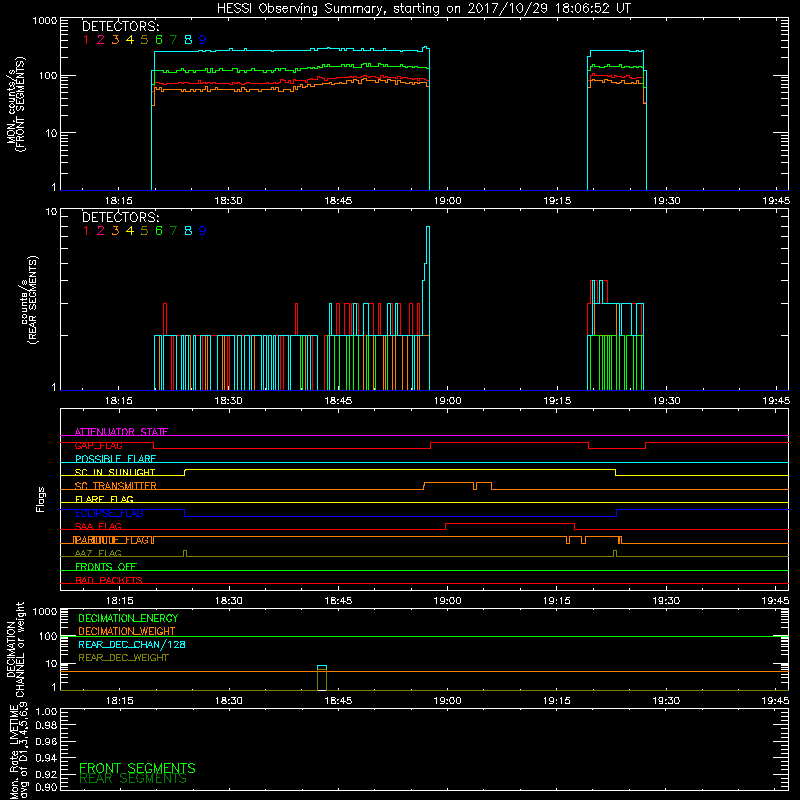This screenshot has width=800, height=800.
Task: Click 19:00 tick label under front segments plot
Action: tap(447, 201)
